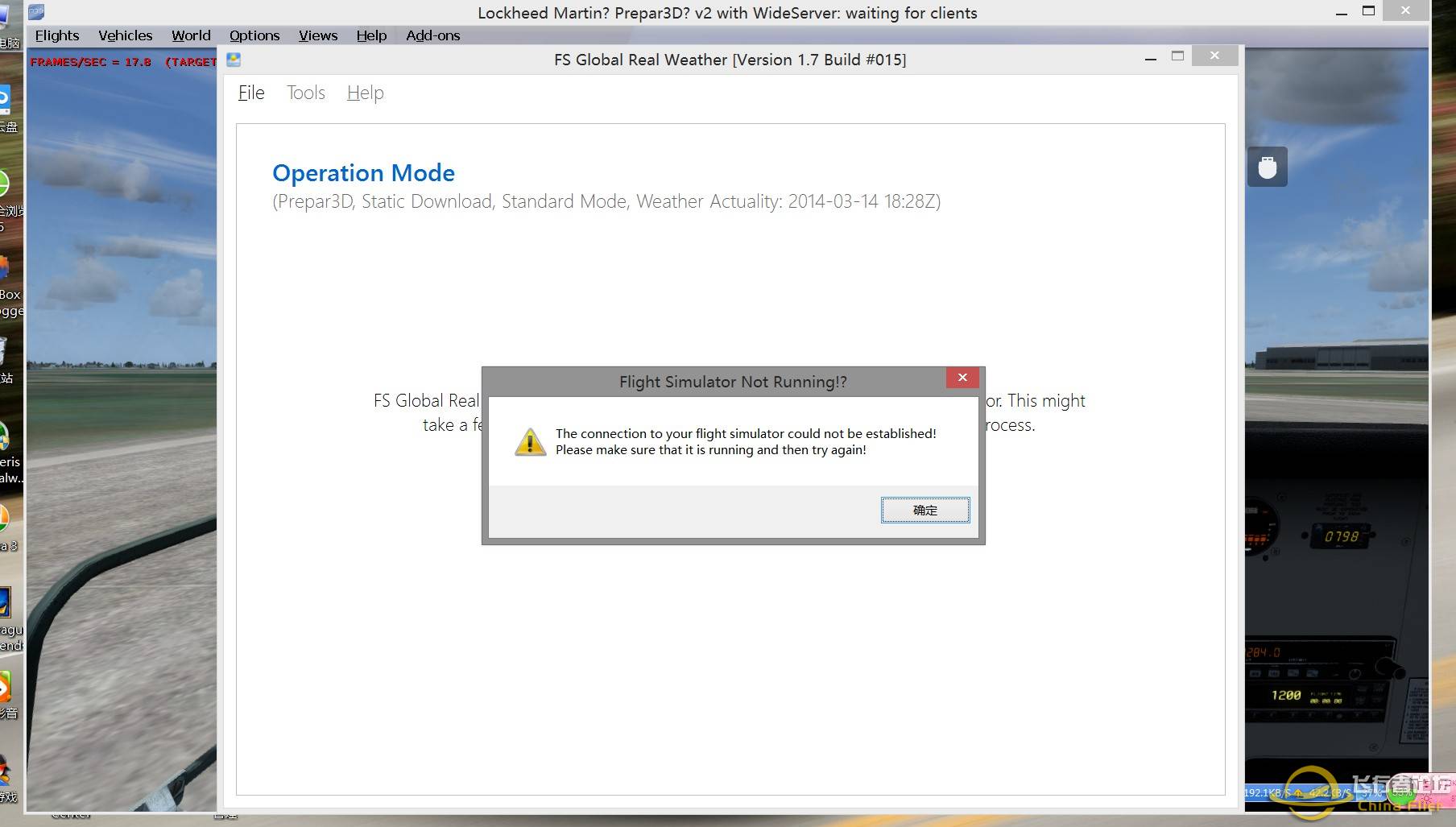Open the Help menu in FS Global Real Weather
Viewport: 1456px width, 827px height.
366,93
